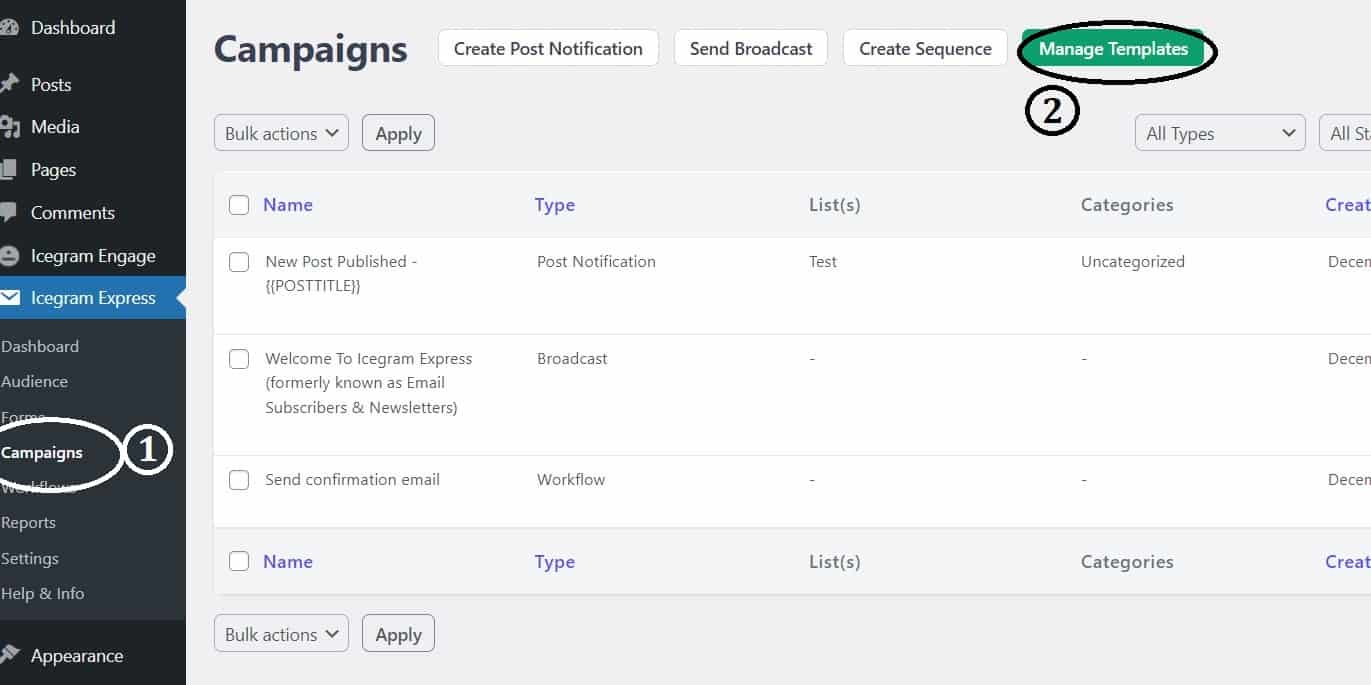This screenshot has width=1371, height=685.
Task: Click the Broadcast type cell
Action: (x=572, y=359)
